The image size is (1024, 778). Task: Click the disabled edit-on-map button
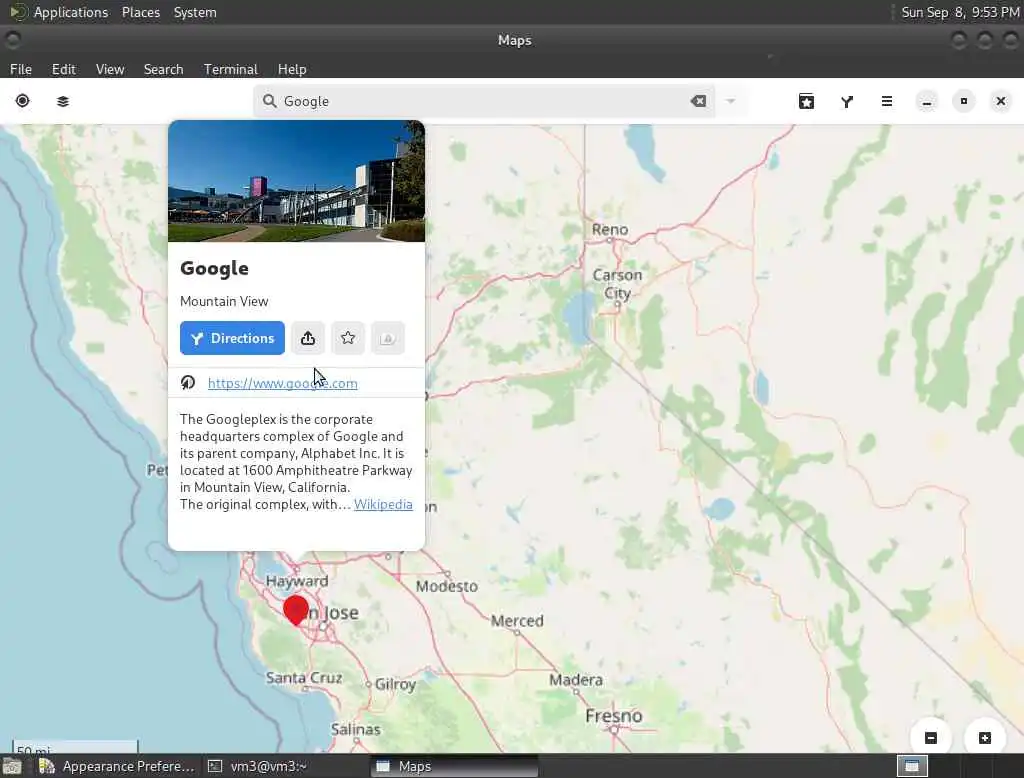tap(388, 338)
